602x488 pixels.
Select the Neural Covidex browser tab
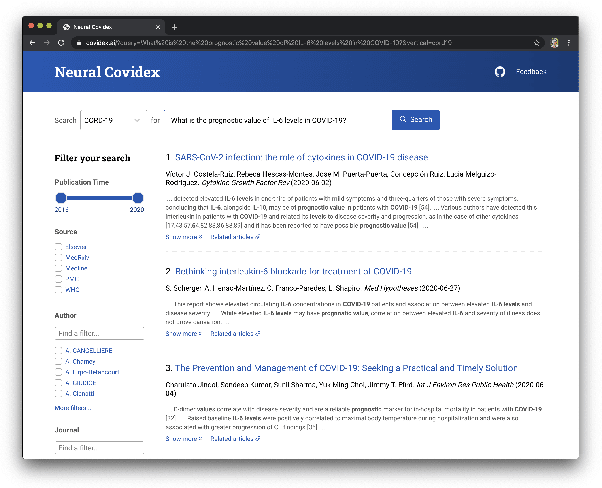111,27
